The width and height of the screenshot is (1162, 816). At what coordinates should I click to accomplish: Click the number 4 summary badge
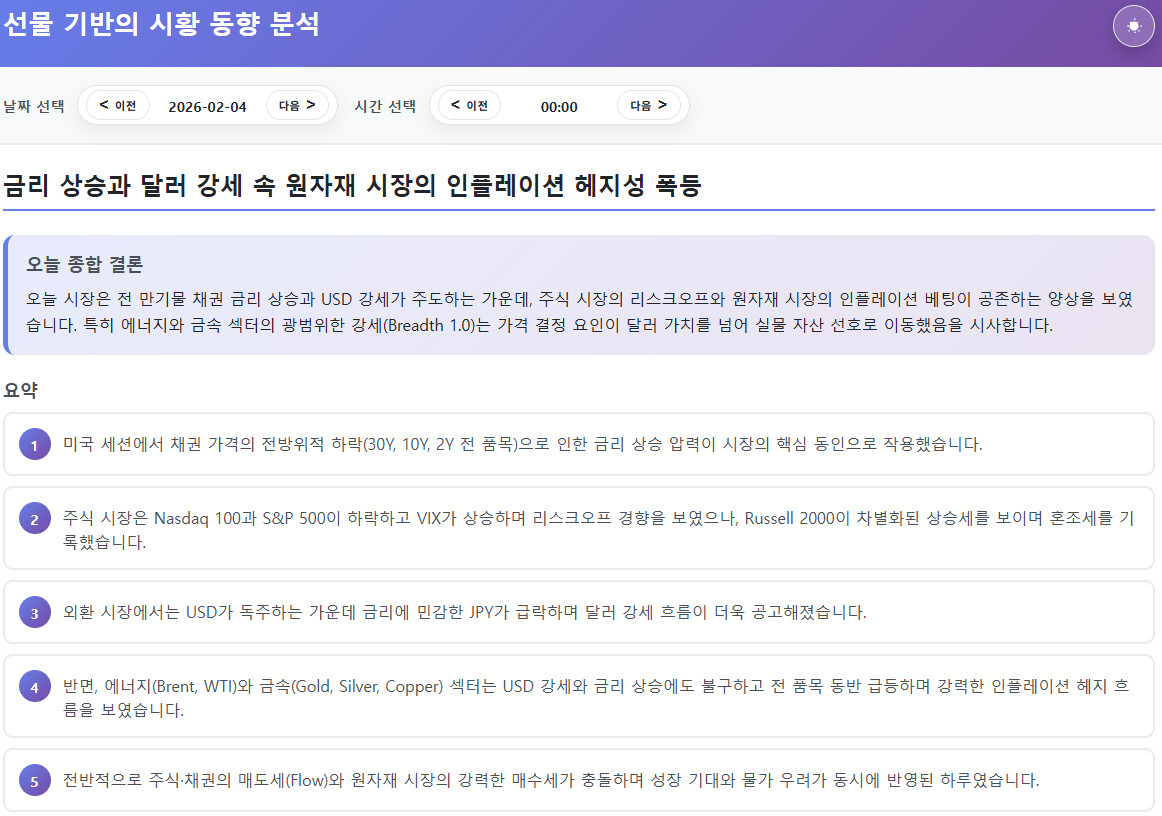(34, 687)
